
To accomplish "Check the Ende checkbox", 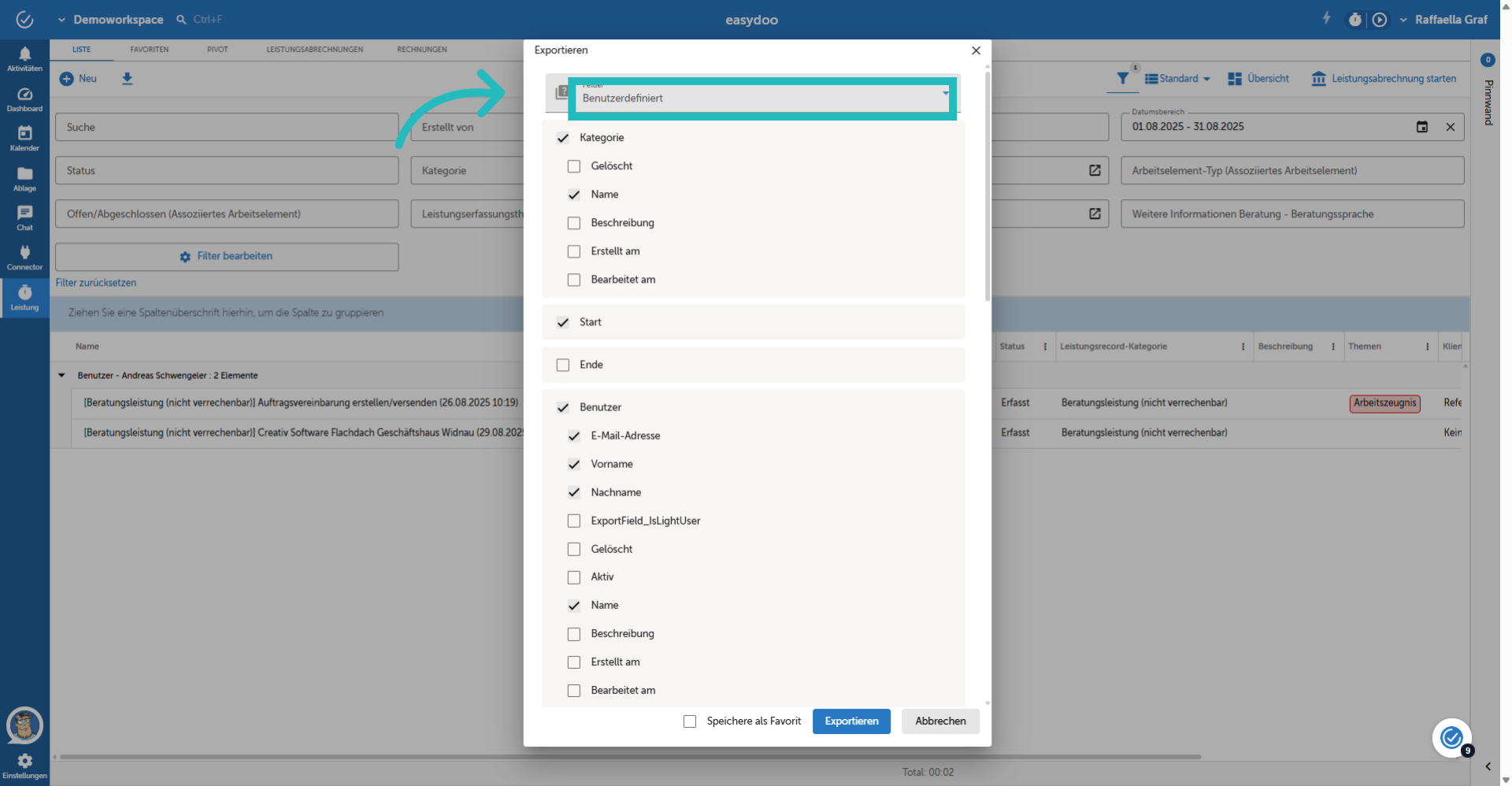I will coord(562,365).
